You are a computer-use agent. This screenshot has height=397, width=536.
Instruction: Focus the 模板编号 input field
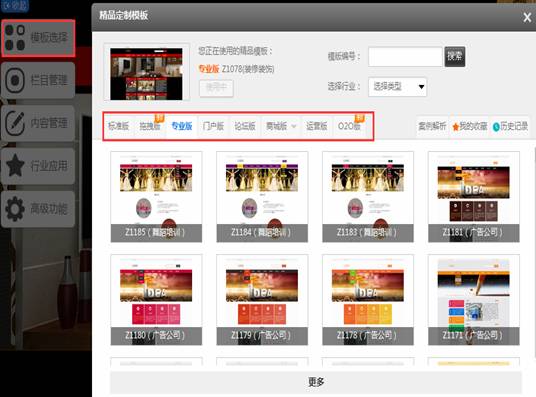click(405, 56)
